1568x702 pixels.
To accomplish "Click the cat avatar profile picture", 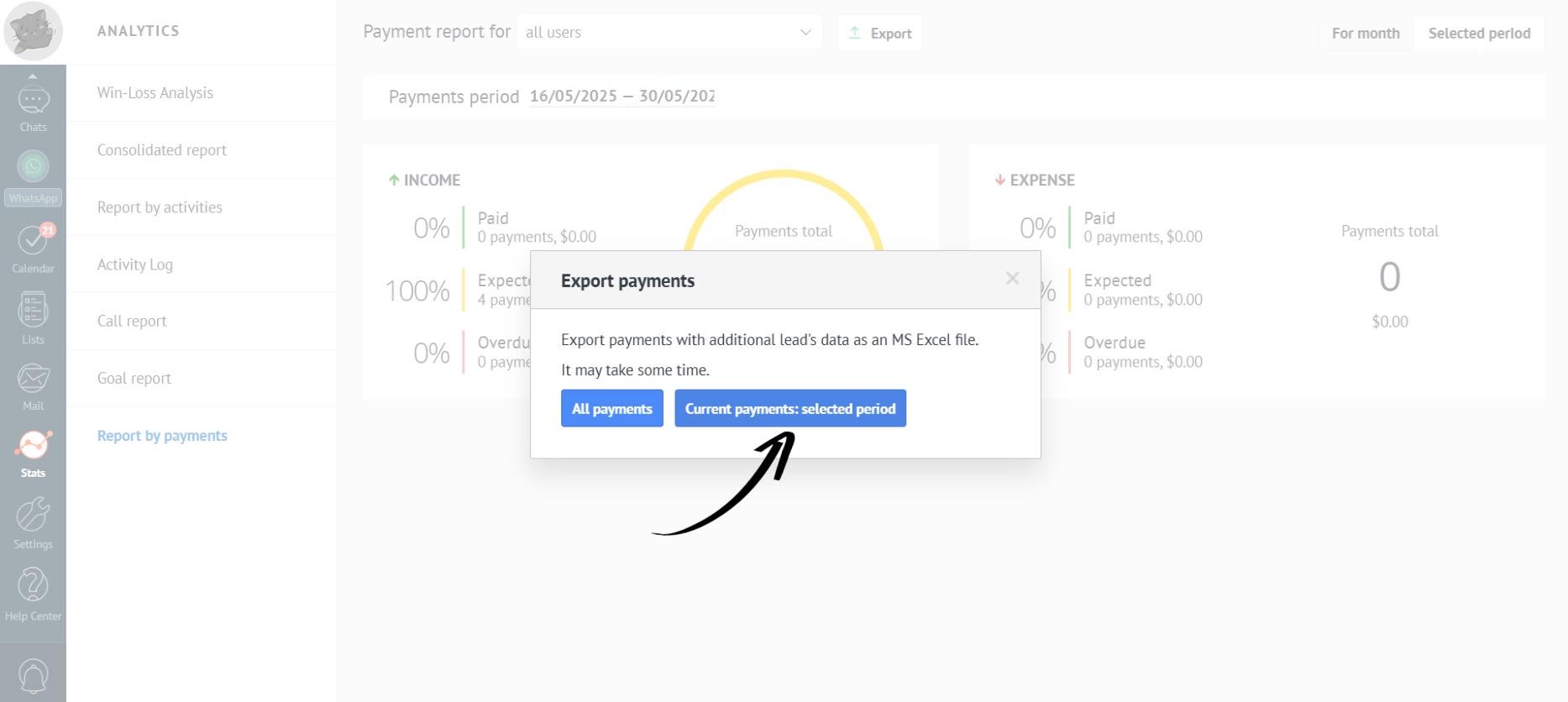I will 33,31.
